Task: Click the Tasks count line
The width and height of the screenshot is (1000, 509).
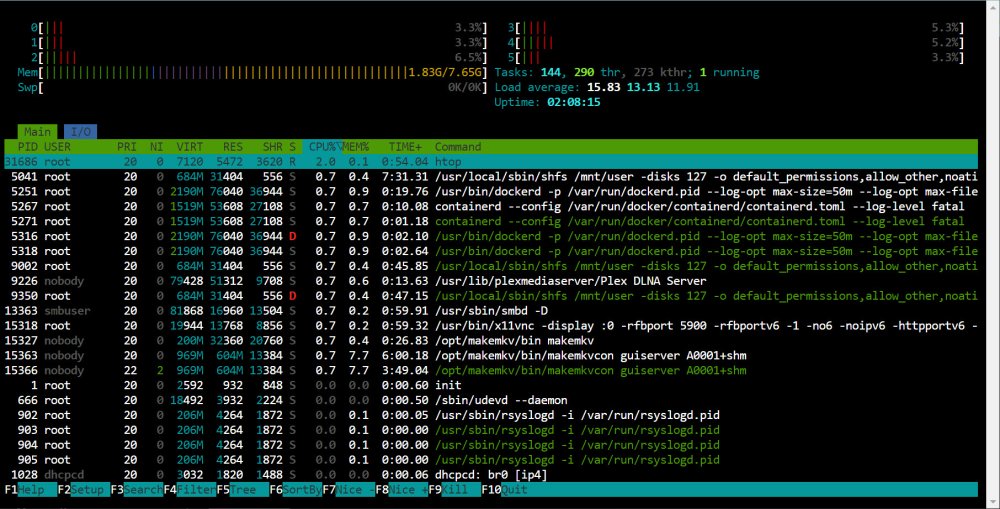Action: click(x=627, y=73)
